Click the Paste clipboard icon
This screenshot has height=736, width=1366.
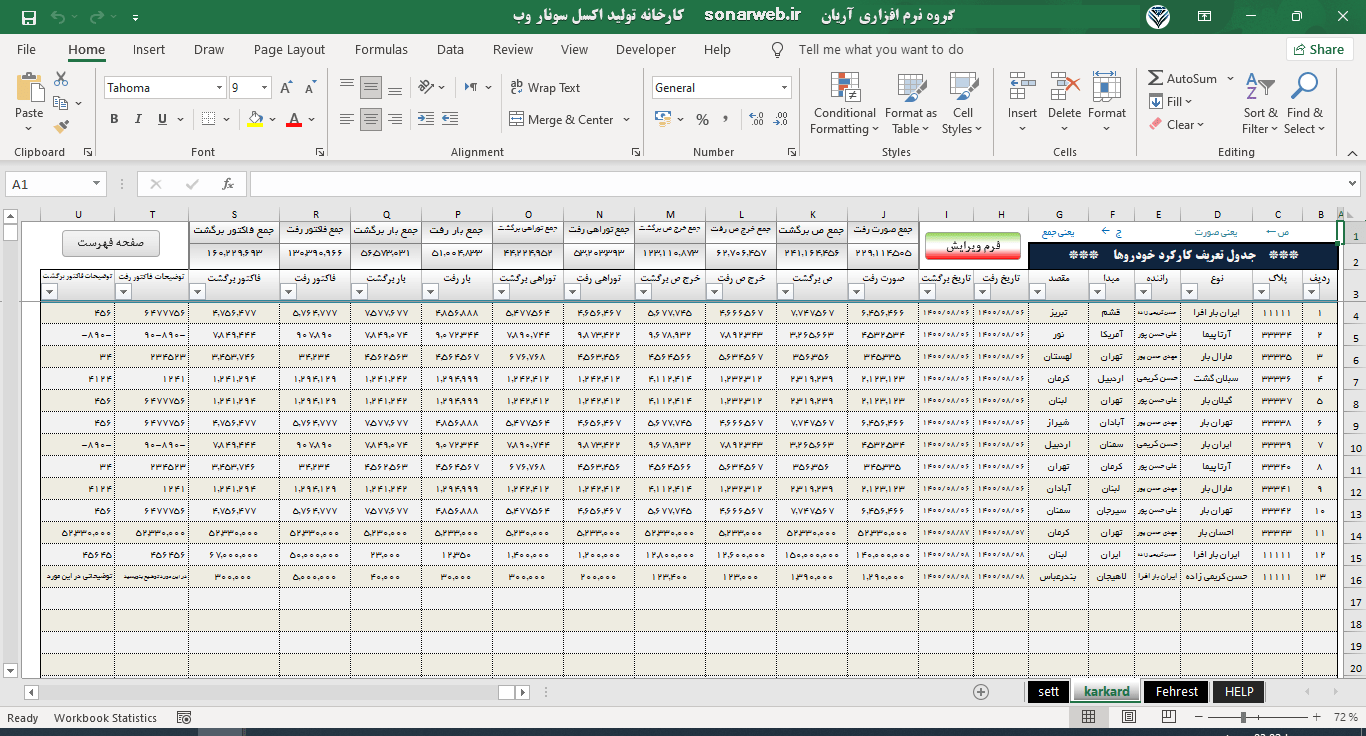coord(29,89)
